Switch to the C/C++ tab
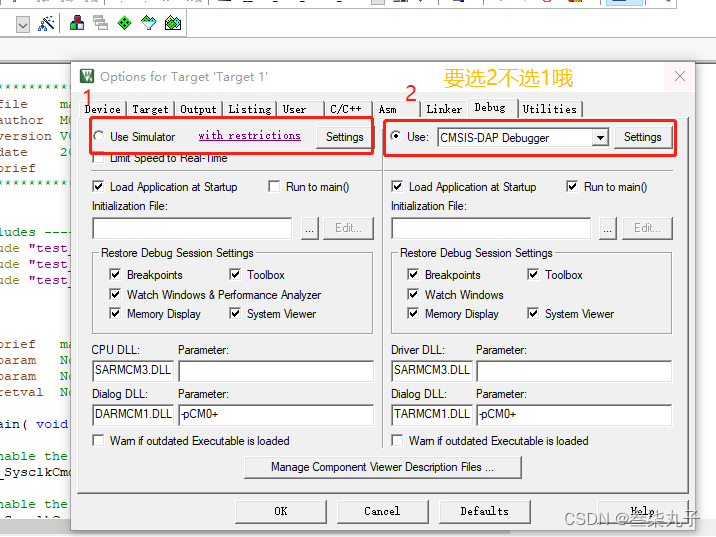Image resolution: width=716 pixels, height=537 pixels. tap(346, 109)
